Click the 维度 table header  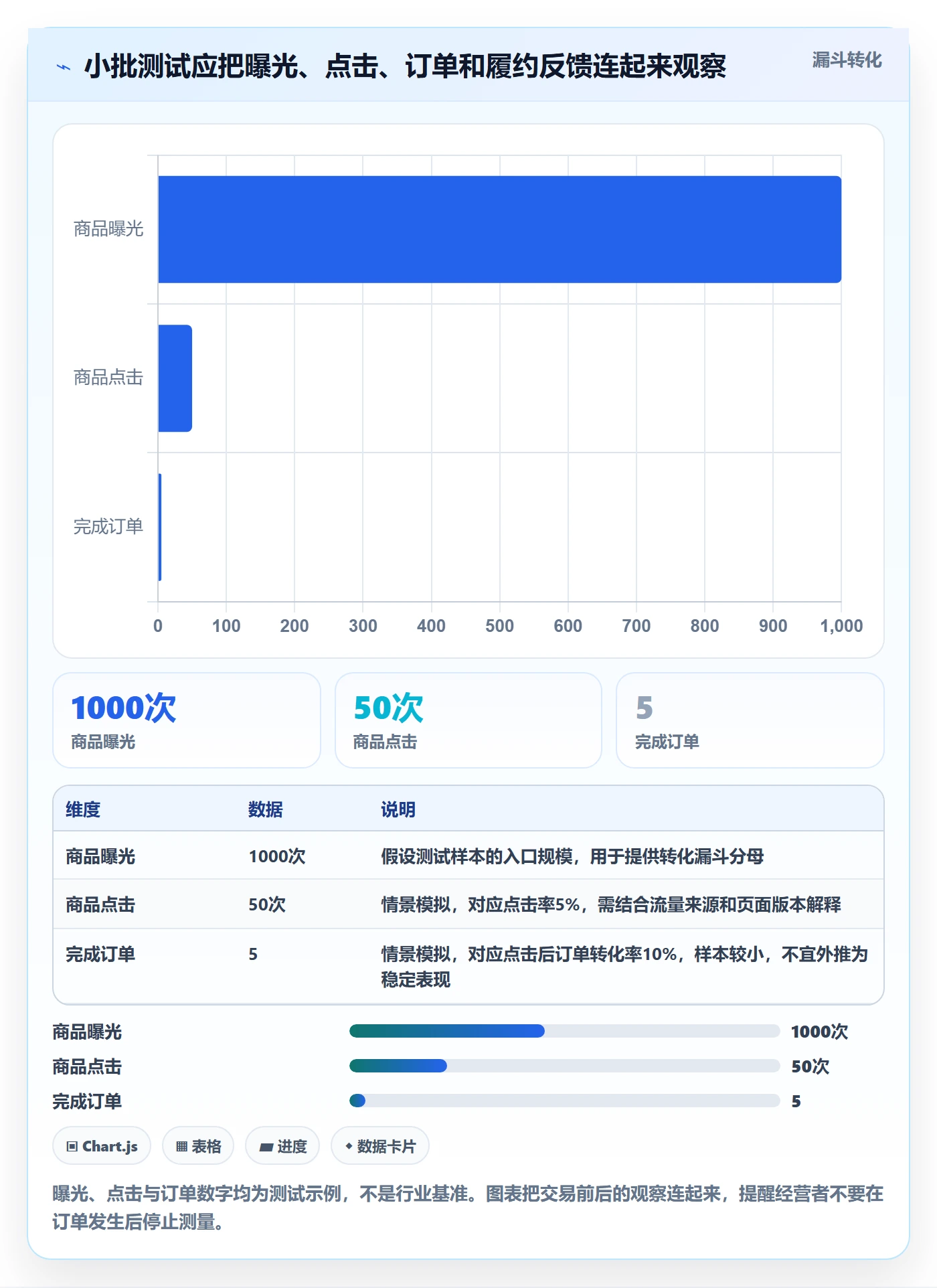[83, 809]
